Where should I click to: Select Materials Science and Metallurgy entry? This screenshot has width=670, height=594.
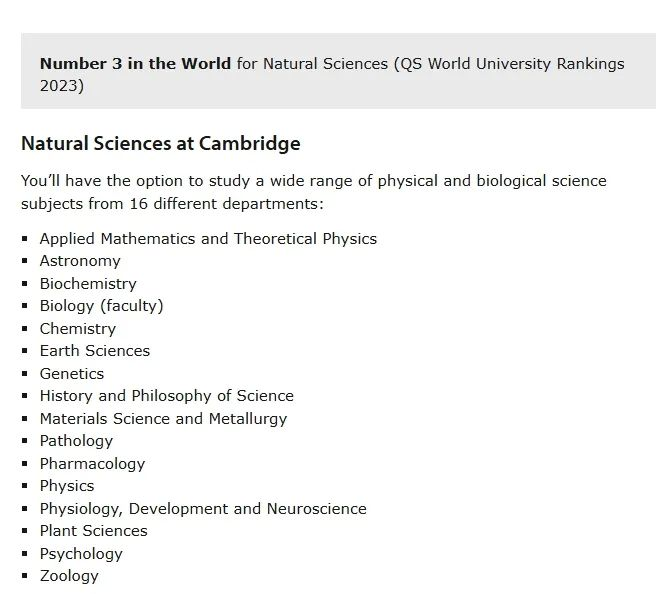(164, 419)
